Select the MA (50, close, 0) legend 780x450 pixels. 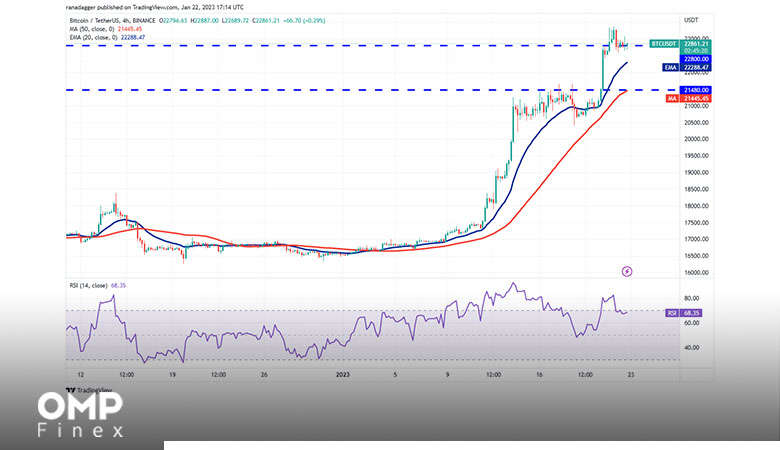click(x=105, y=29)
